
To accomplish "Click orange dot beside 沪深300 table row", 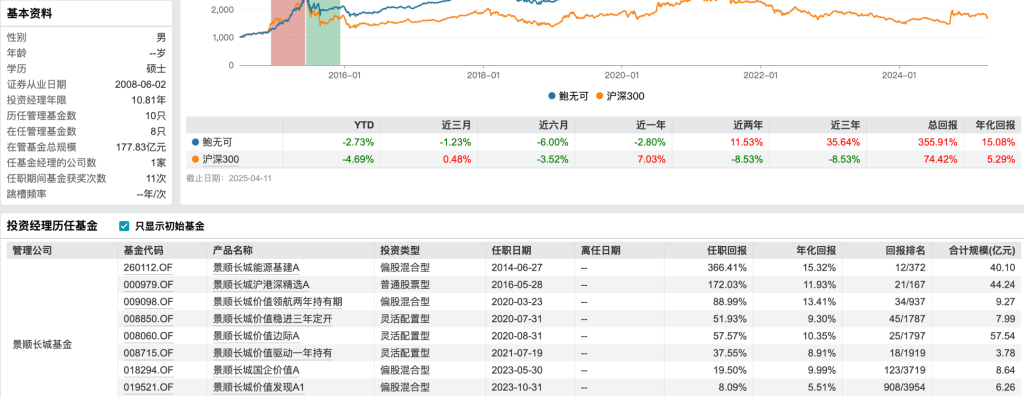I will pyautogui.click(x=195, y=159).
